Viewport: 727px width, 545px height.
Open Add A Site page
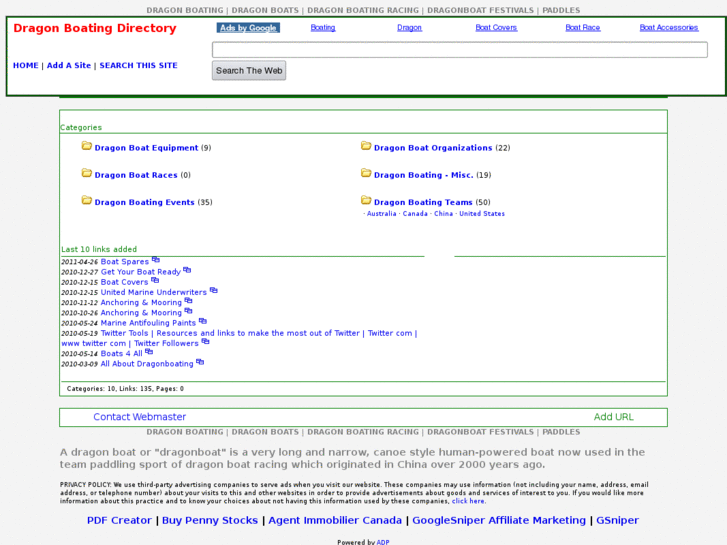pyautogui.click(x=69, y=65)
